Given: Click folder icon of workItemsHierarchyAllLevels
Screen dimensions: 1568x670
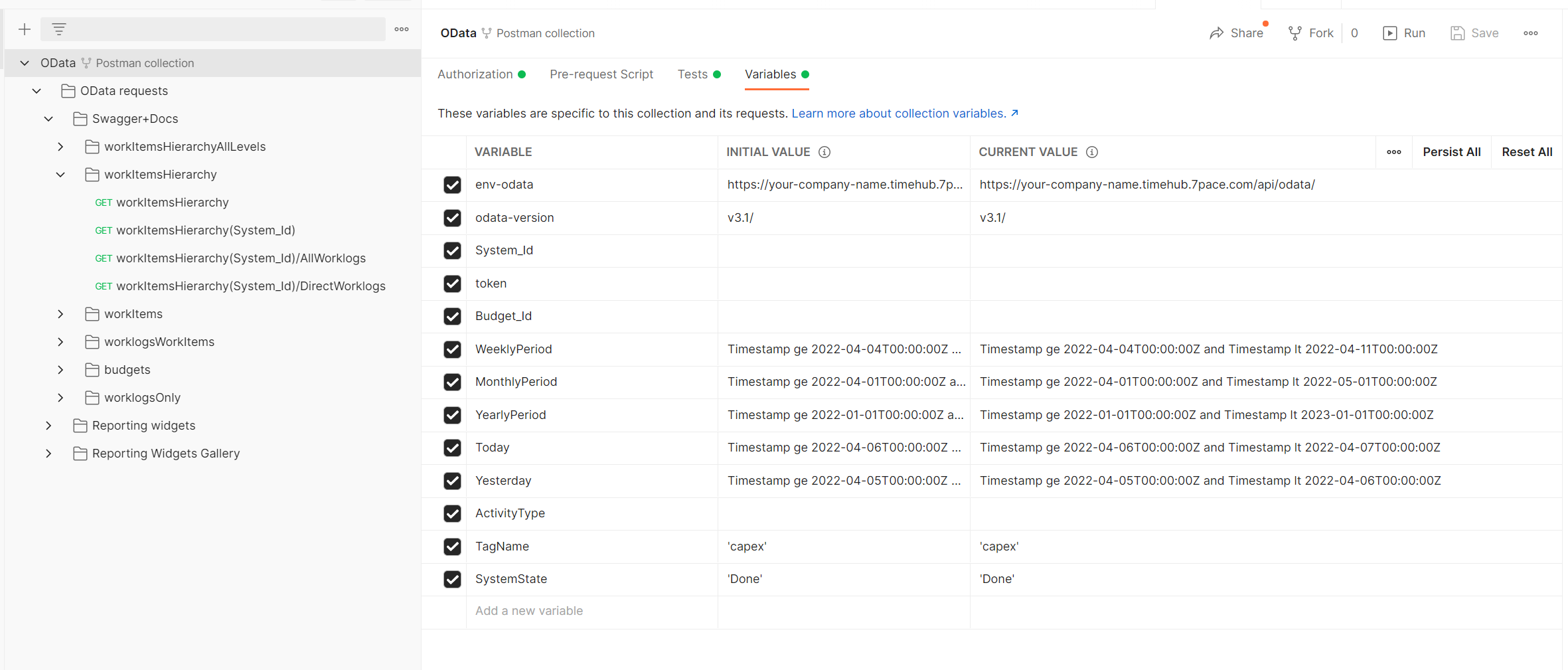Looking at the screenshot, I should pyautogui.click(x=92, y=147).
